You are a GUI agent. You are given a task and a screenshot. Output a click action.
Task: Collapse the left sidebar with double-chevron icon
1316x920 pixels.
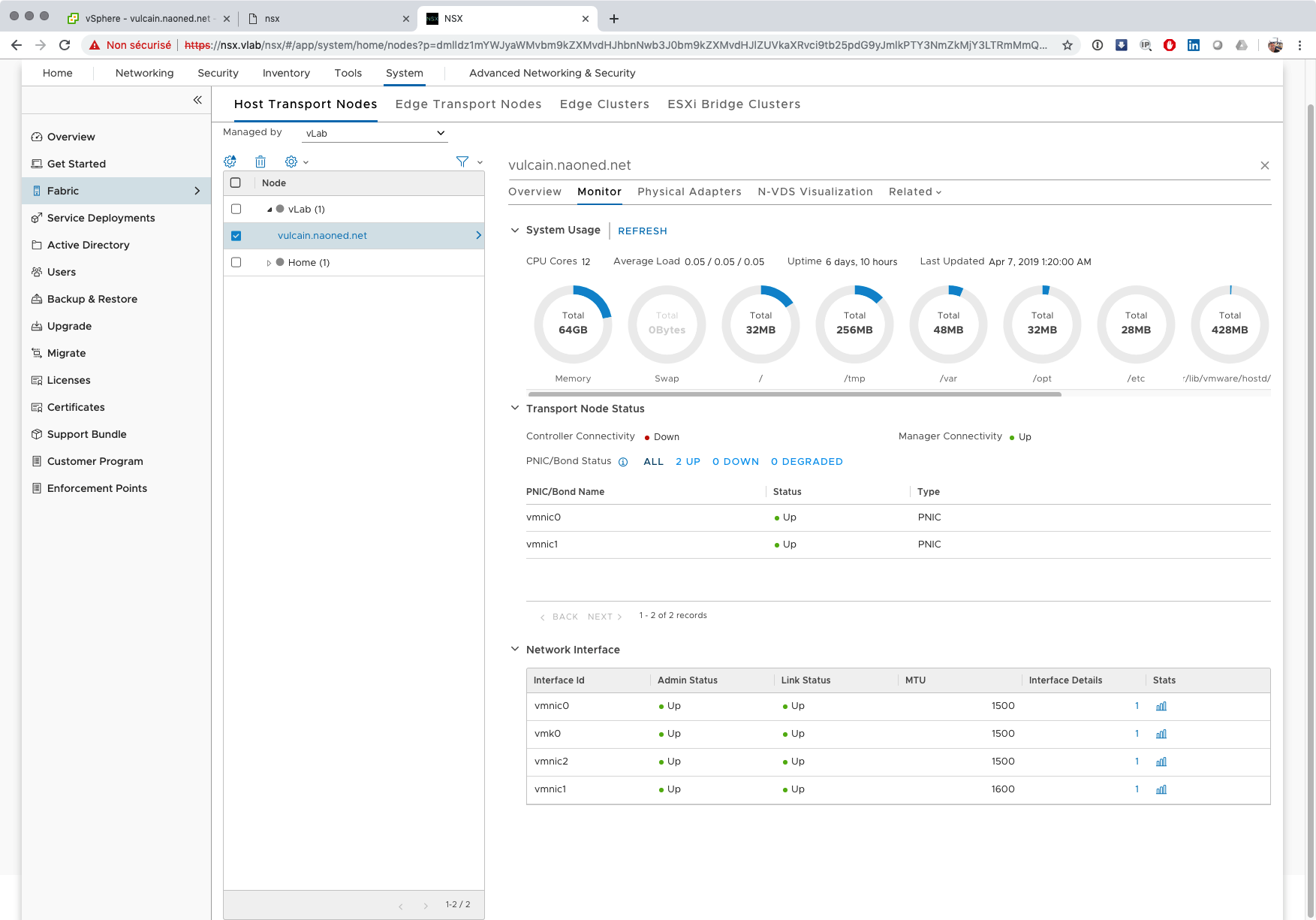coord(197,100)
